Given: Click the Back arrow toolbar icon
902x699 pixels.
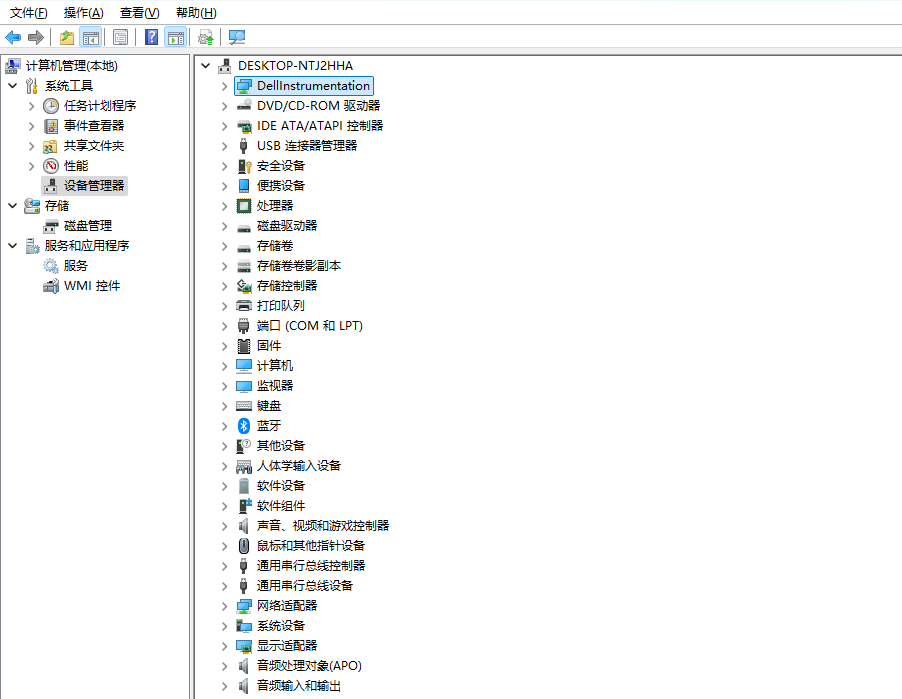Looking at the screenshot, I should coord(13,37).
